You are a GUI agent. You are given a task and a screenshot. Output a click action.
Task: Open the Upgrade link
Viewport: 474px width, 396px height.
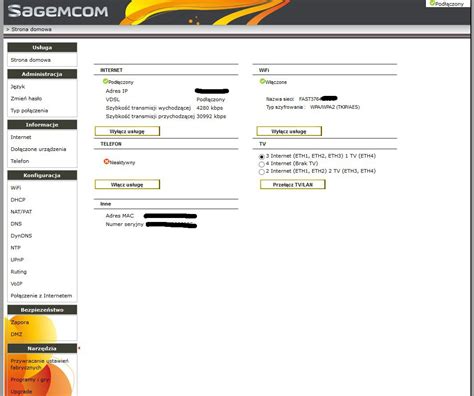point(21,392)
